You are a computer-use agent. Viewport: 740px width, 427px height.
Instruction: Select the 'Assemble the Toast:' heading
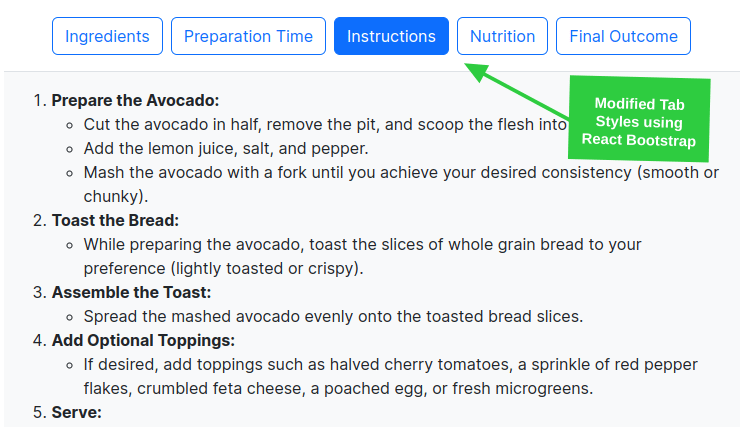click(x=131, y=292)
